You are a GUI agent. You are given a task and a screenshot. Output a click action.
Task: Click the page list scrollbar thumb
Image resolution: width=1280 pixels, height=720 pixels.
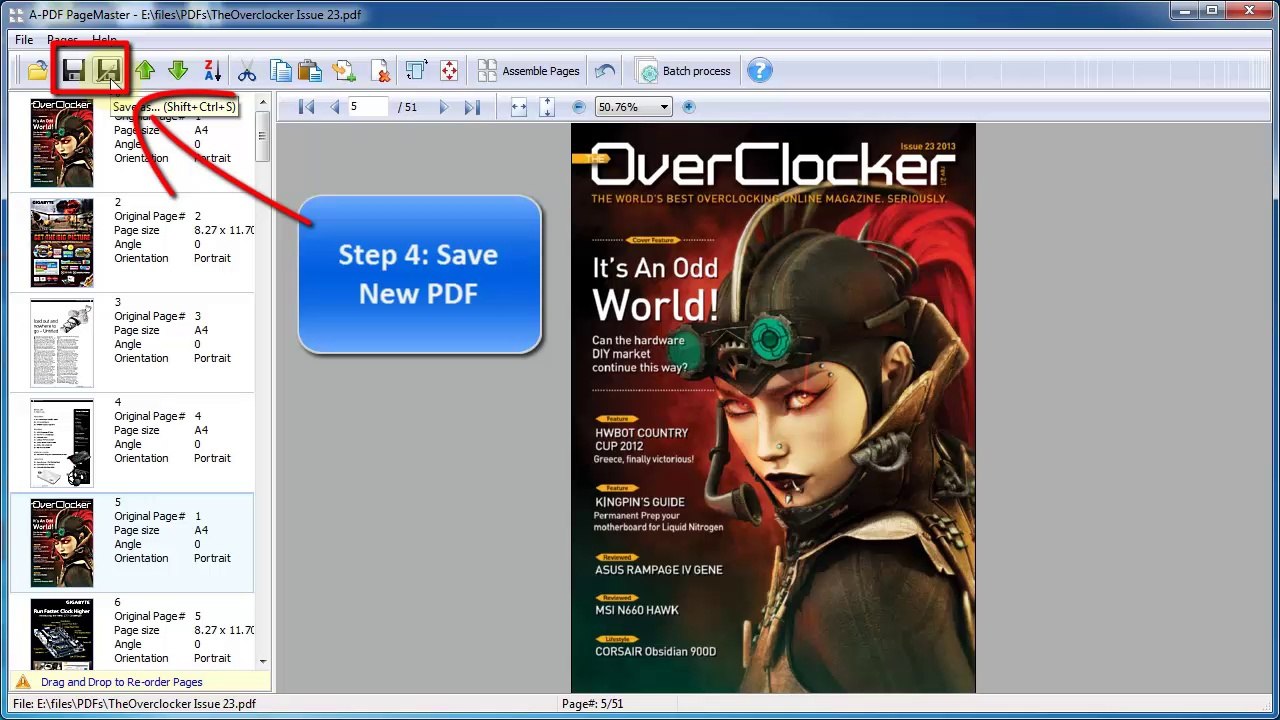click(x=263, y=136)
